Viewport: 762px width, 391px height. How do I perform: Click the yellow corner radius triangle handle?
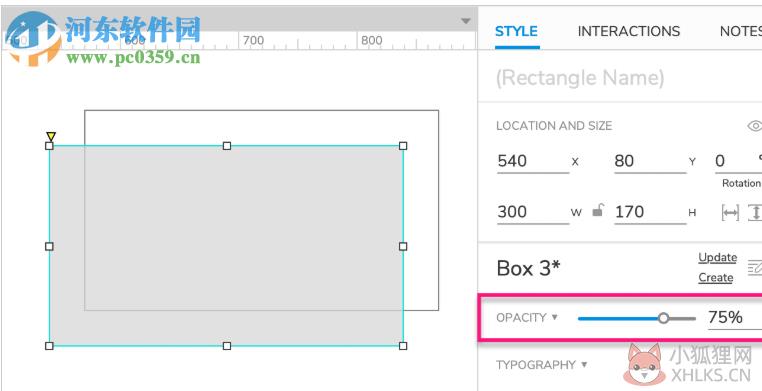pos(51,136)
